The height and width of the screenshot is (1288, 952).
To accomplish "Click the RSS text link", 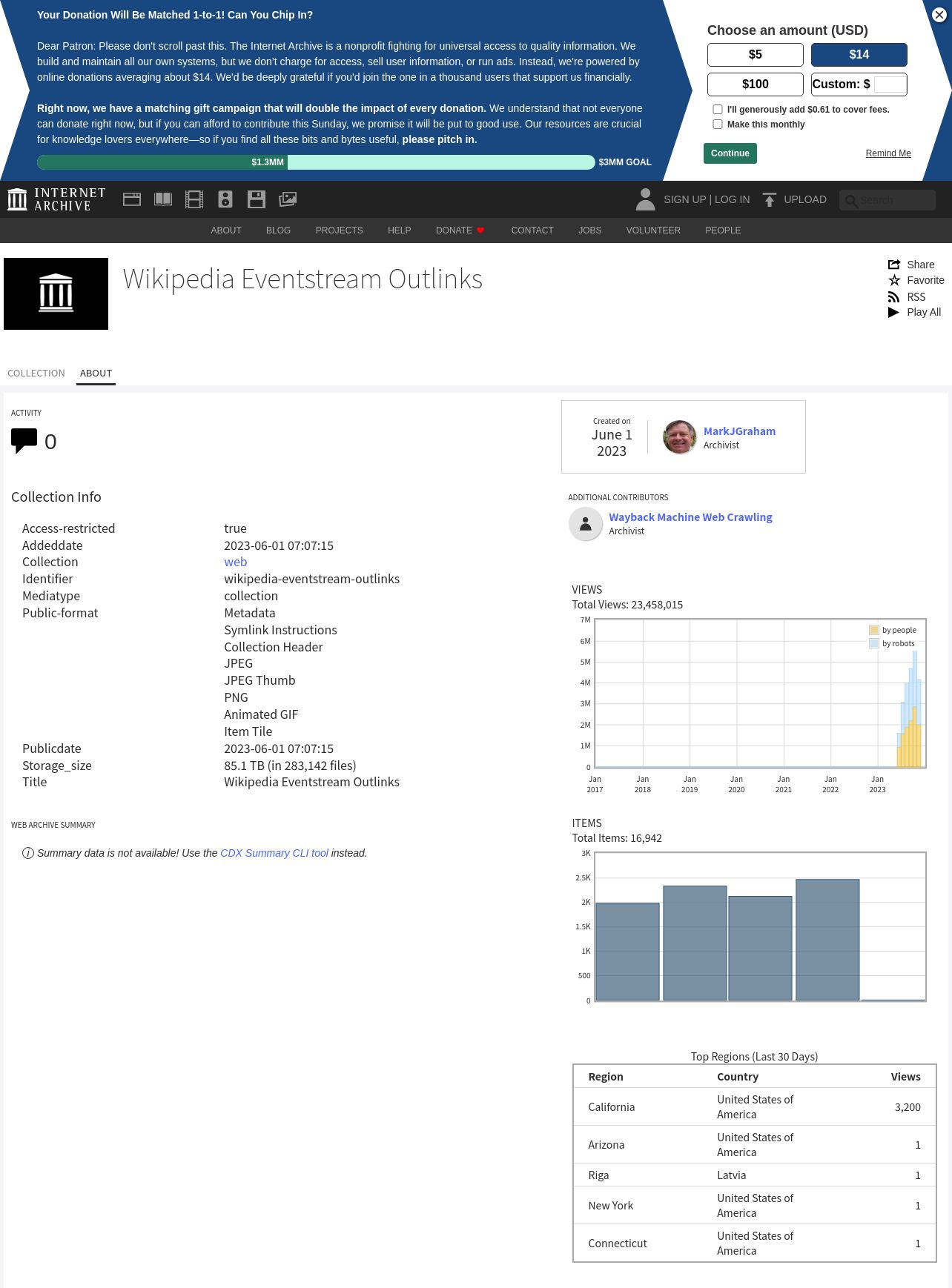I will point(916,297).
